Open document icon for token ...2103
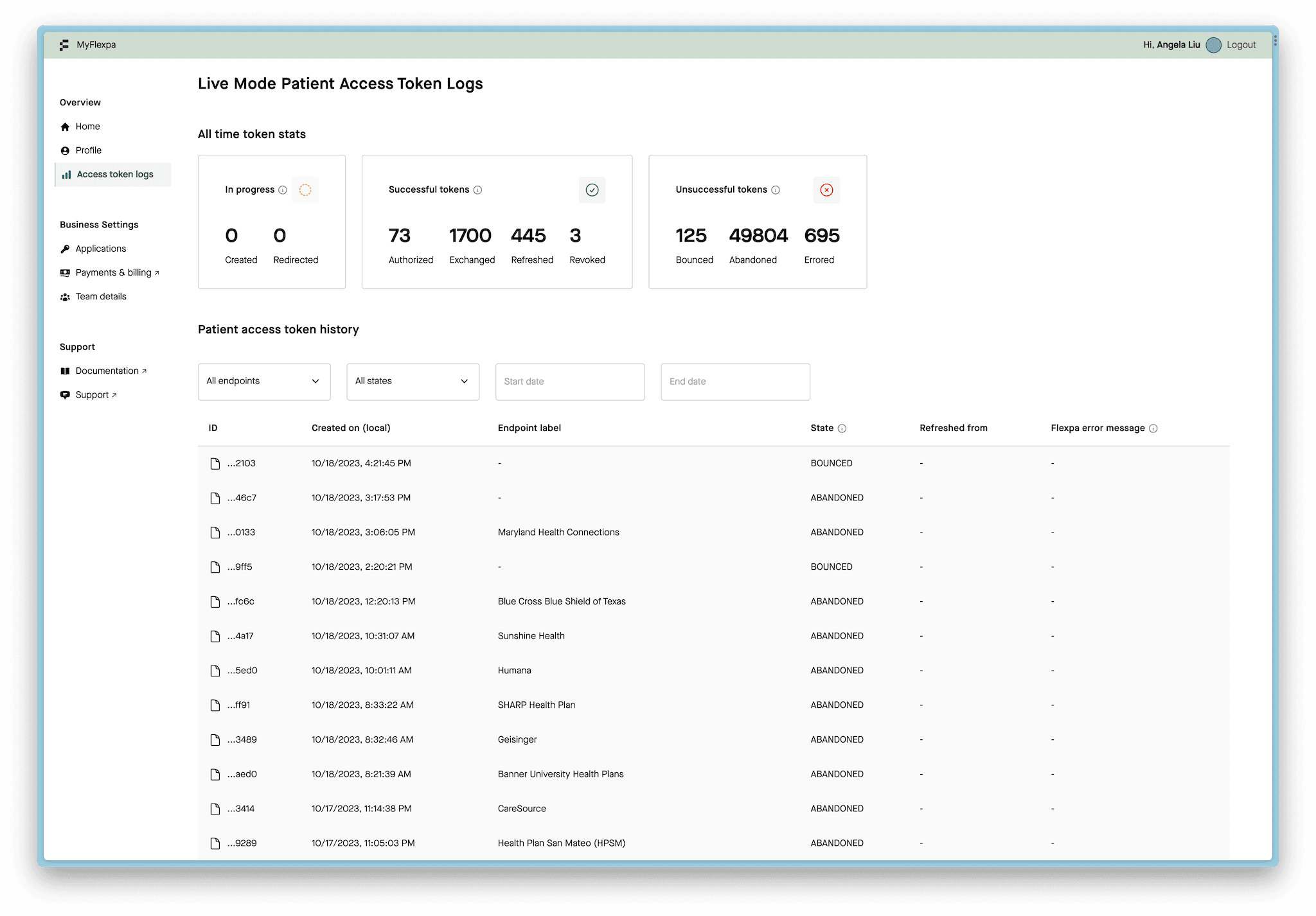 [215, 463]
